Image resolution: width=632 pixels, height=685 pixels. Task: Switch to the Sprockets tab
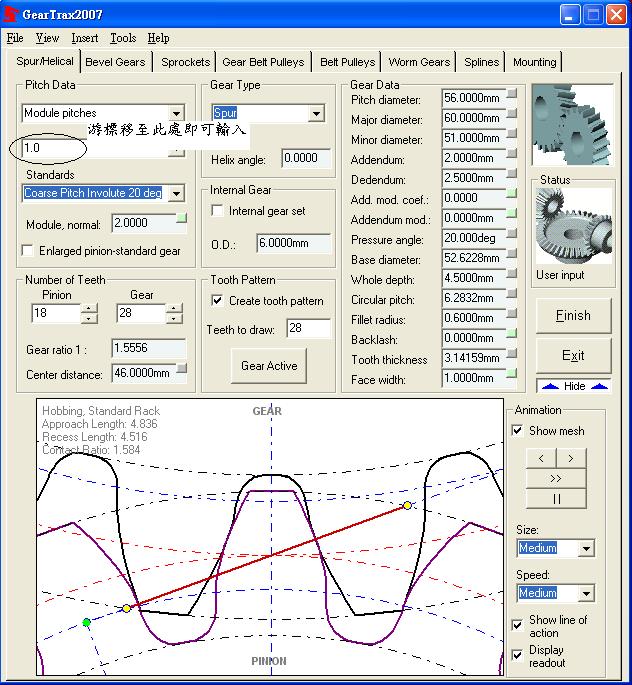coord(185,62)
